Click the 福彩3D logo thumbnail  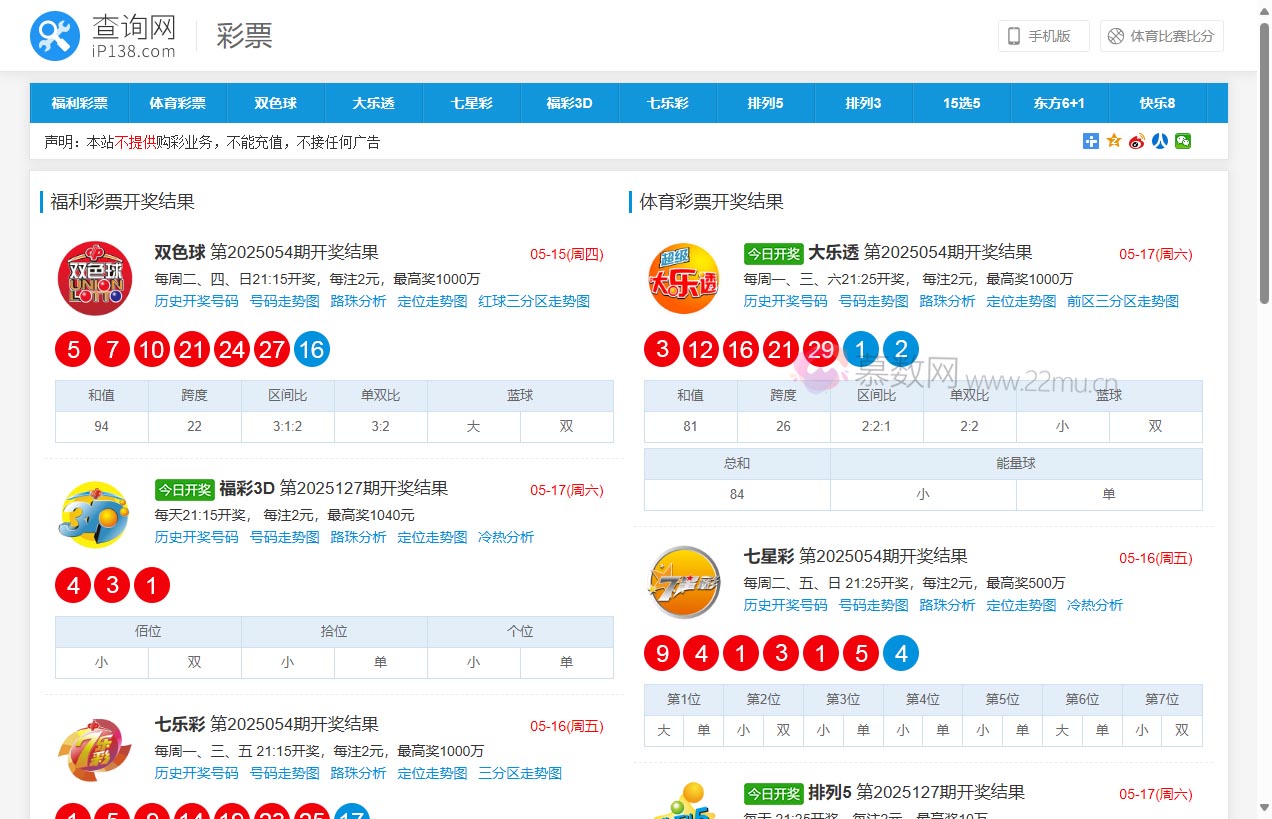coord(93,514)
